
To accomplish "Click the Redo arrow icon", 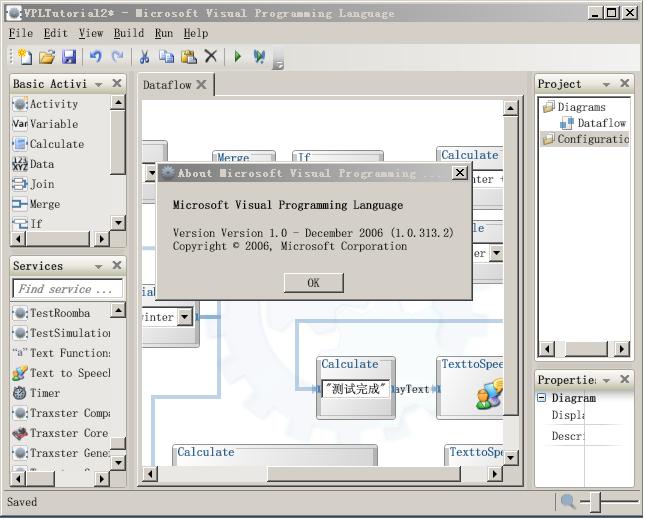I will [x=117, y=56].
